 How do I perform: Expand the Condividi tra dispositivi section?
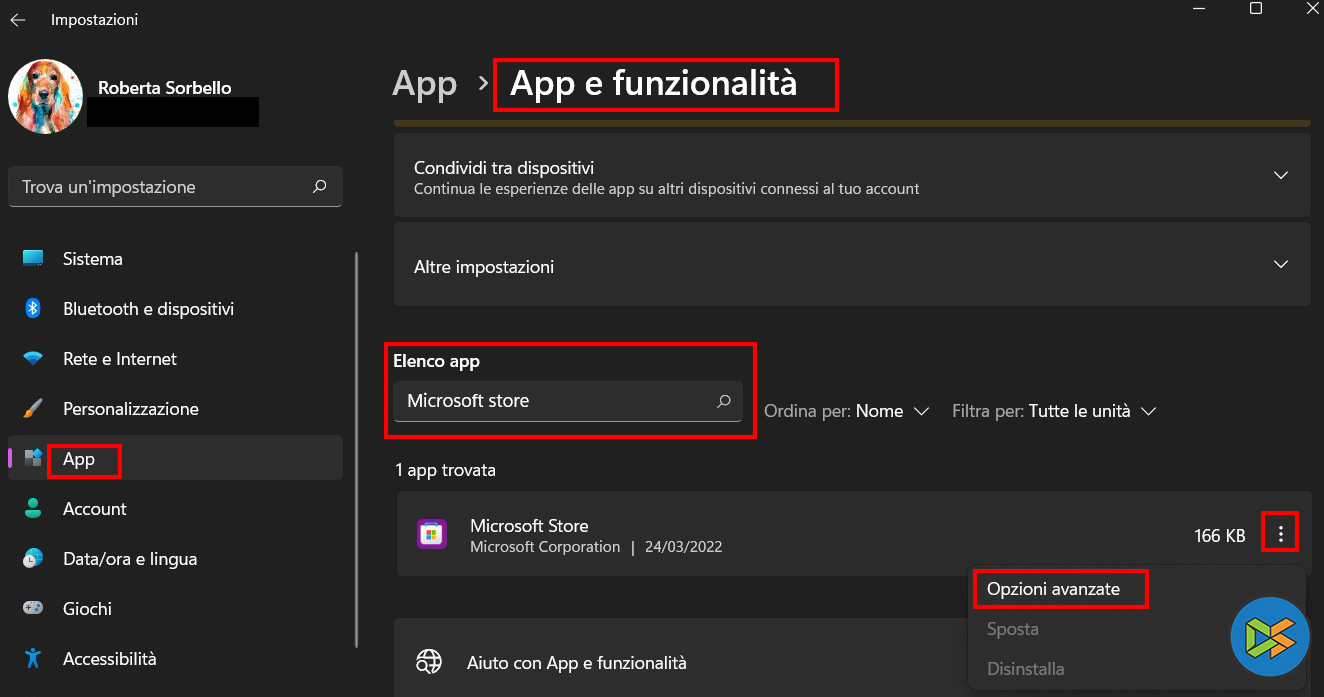click(1280, 176)
